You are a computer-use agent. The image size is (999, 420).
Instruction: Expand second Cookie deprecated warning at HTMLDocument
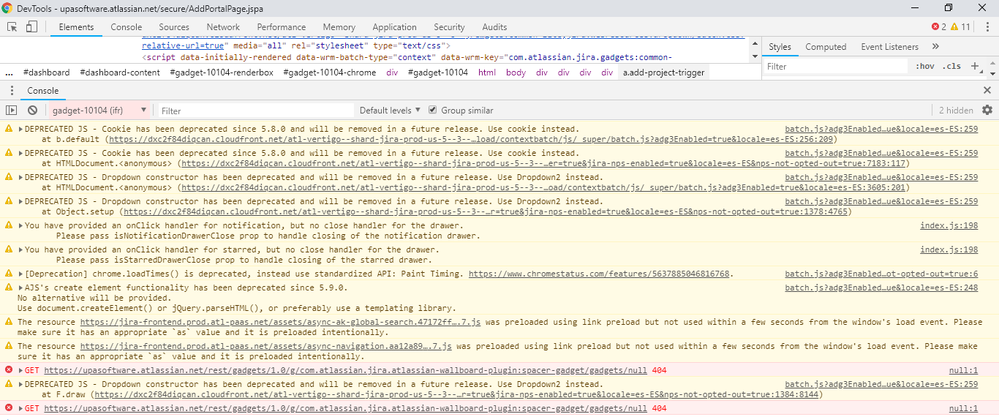21,153
